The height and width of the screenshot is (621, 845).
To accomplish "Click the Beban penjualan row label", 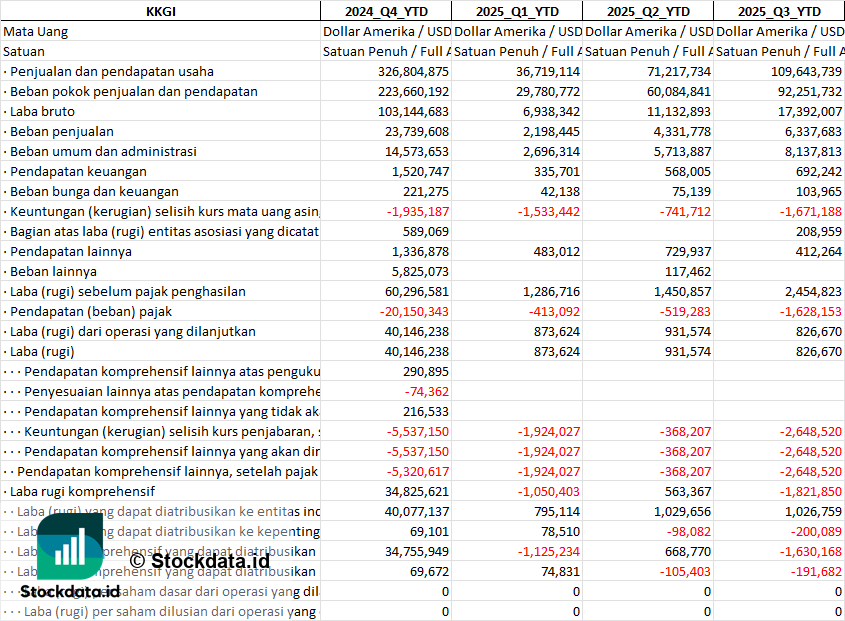I will coord(61,131).
